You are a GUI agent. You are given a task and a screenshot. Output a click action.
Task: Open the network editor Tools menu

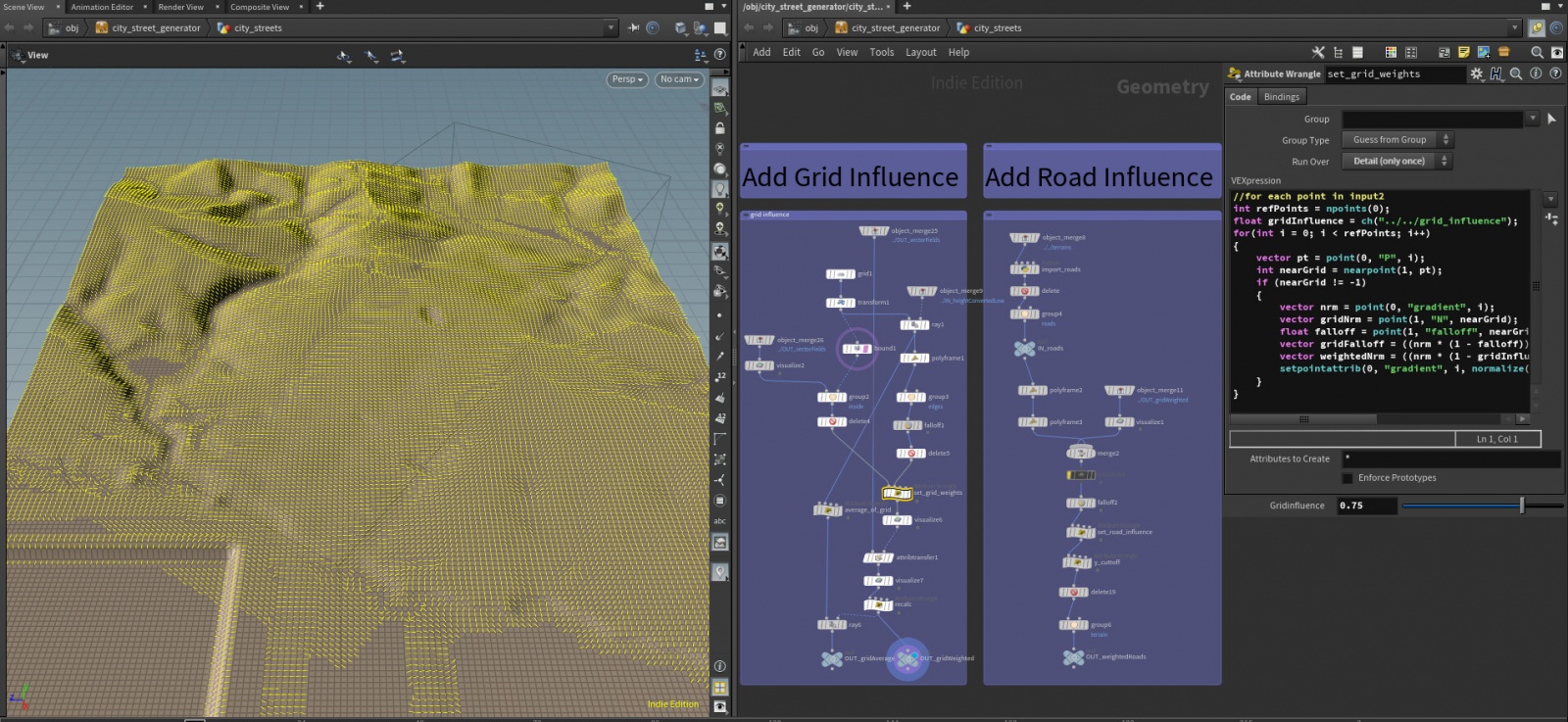(x=882, y=52)
